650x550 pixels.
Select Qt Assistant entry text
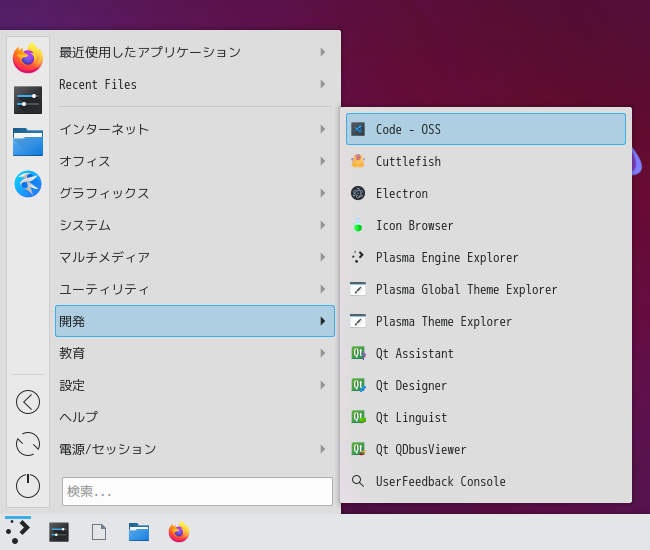click(x=415, y=354)
